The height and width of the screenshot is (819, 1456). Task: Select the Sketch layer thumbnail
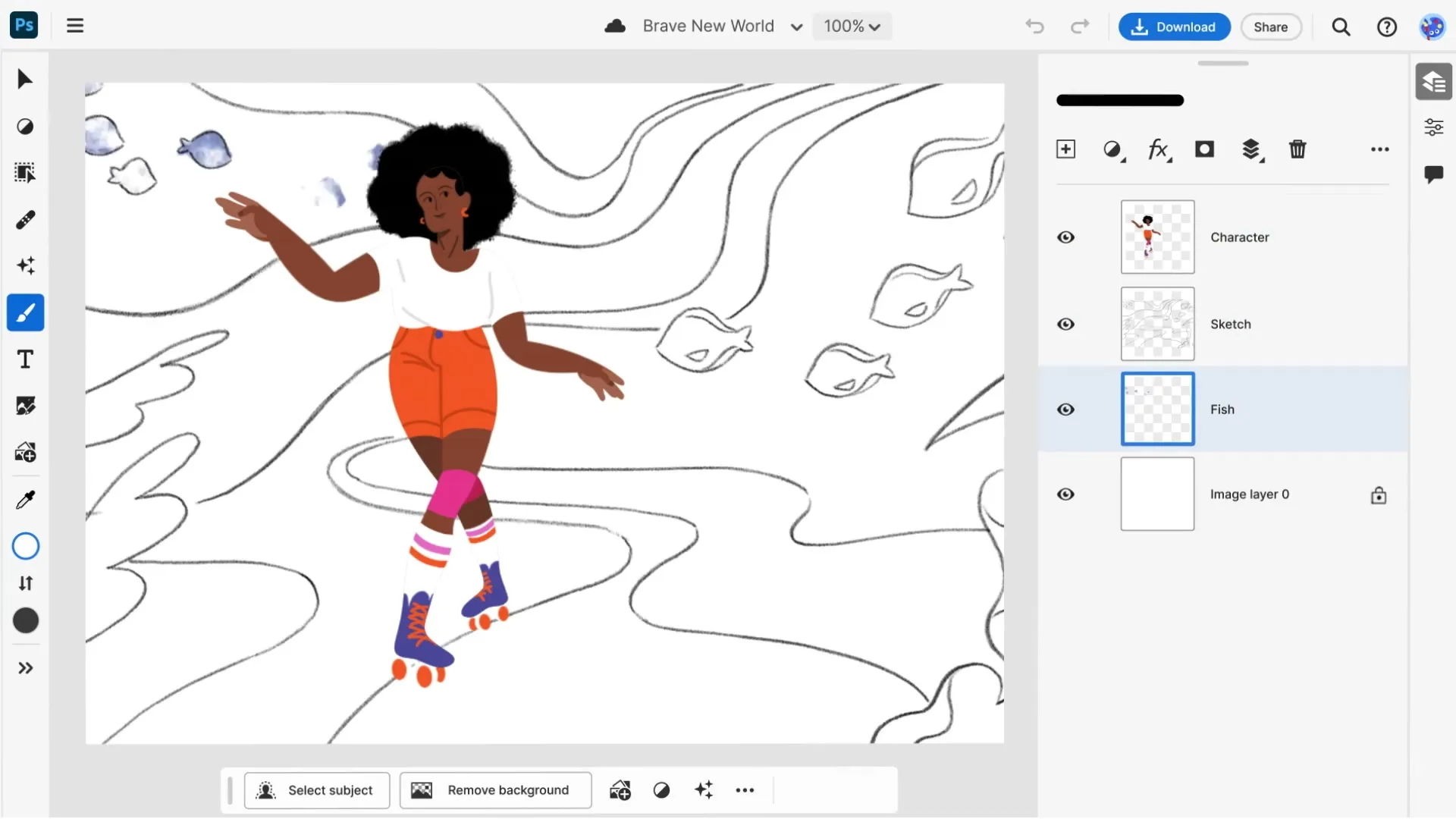tap(1157, 323)
